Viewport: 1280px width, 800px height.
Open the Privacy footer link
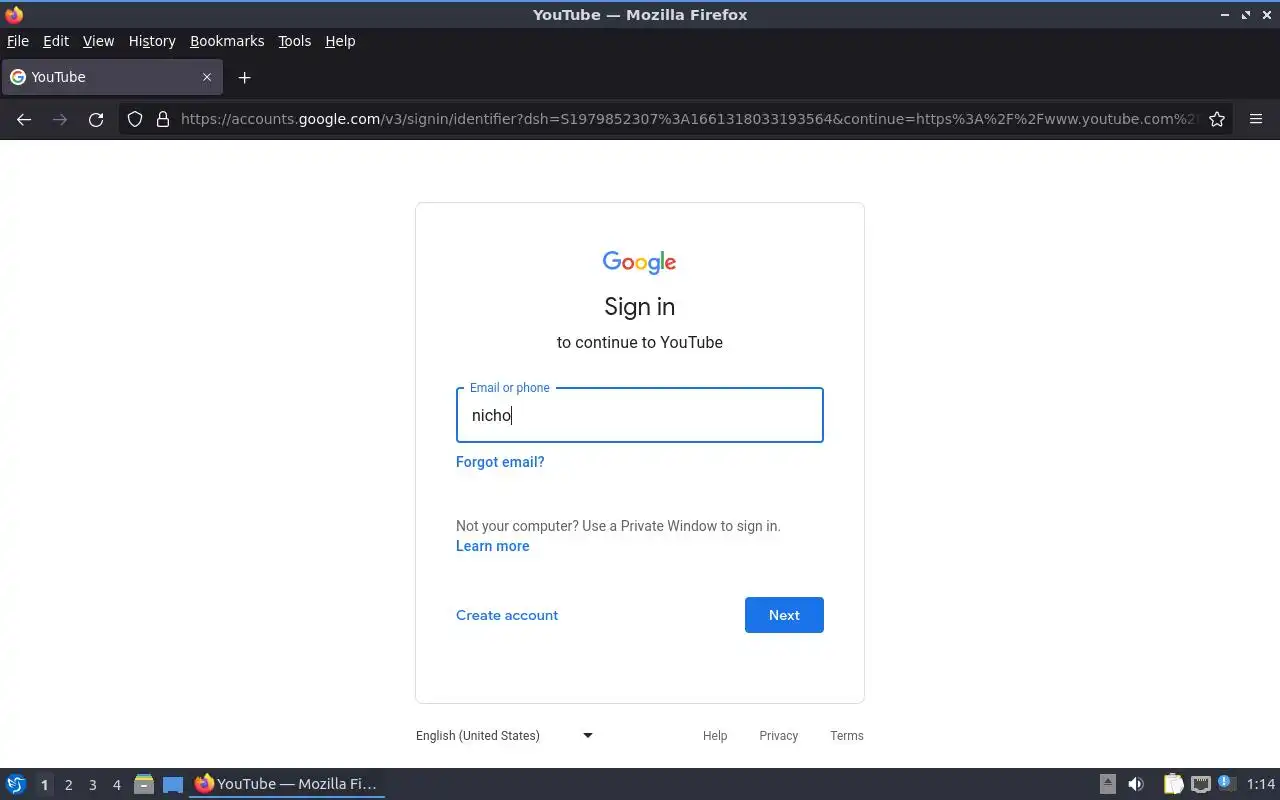(x=778, y=736)
